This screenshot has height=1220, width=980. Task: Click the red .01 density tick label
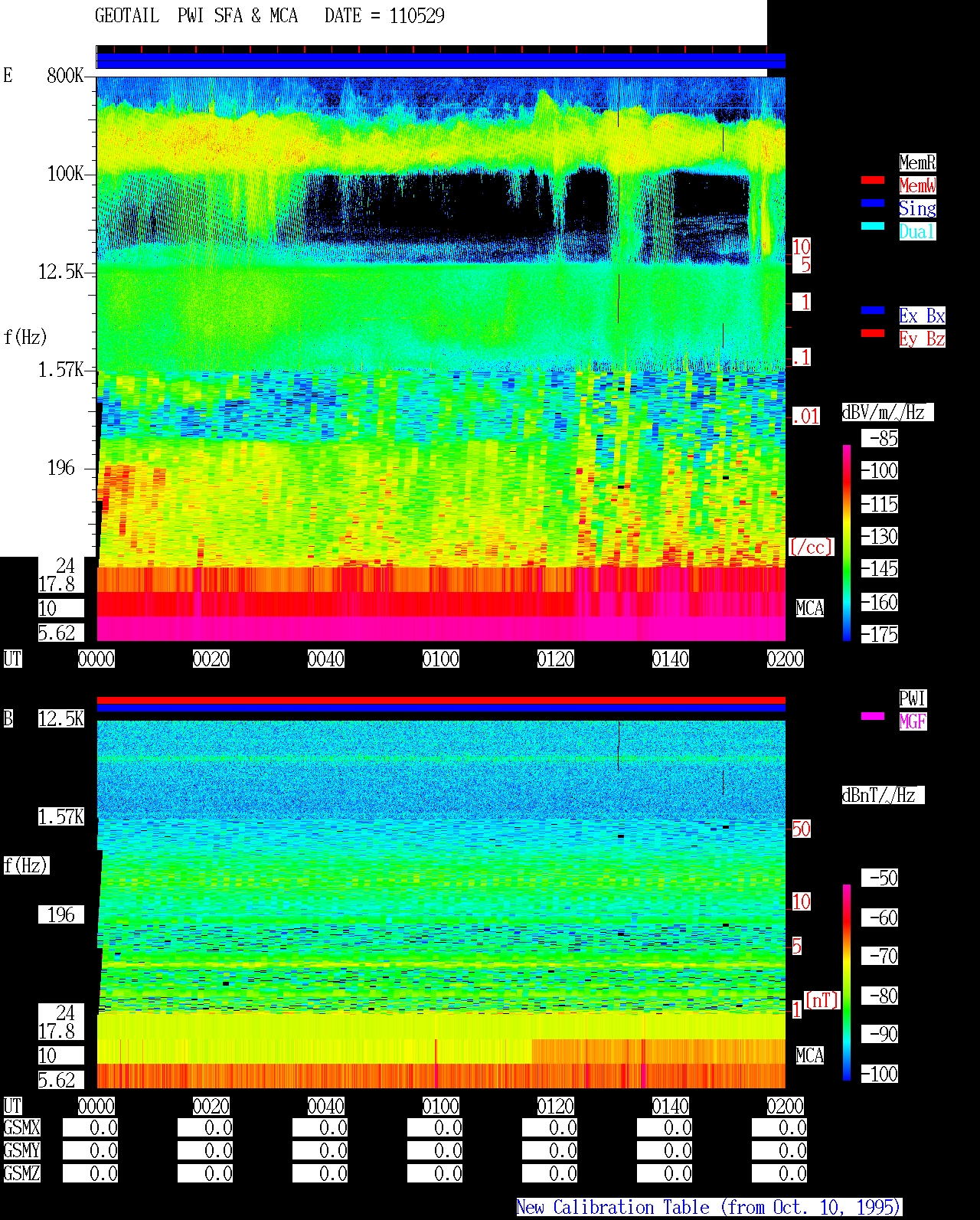pyautogui.click(x=805, y=417)
